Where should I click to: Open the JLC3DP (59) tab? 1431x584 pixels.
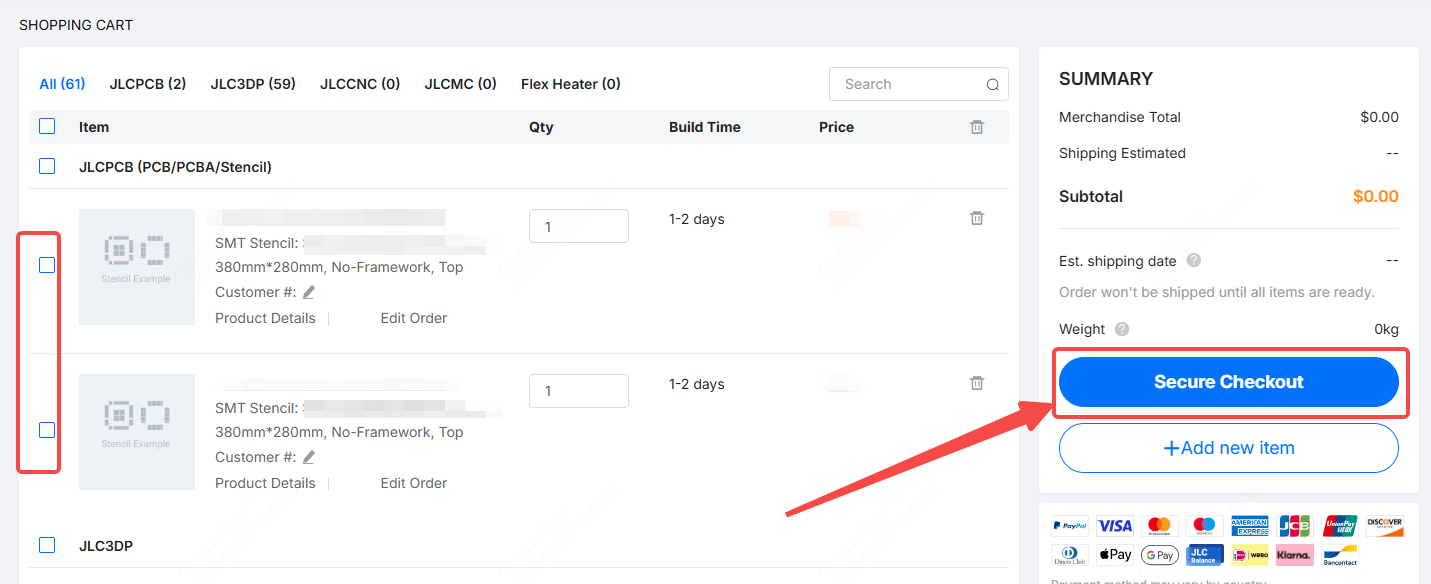pos(253,84)
